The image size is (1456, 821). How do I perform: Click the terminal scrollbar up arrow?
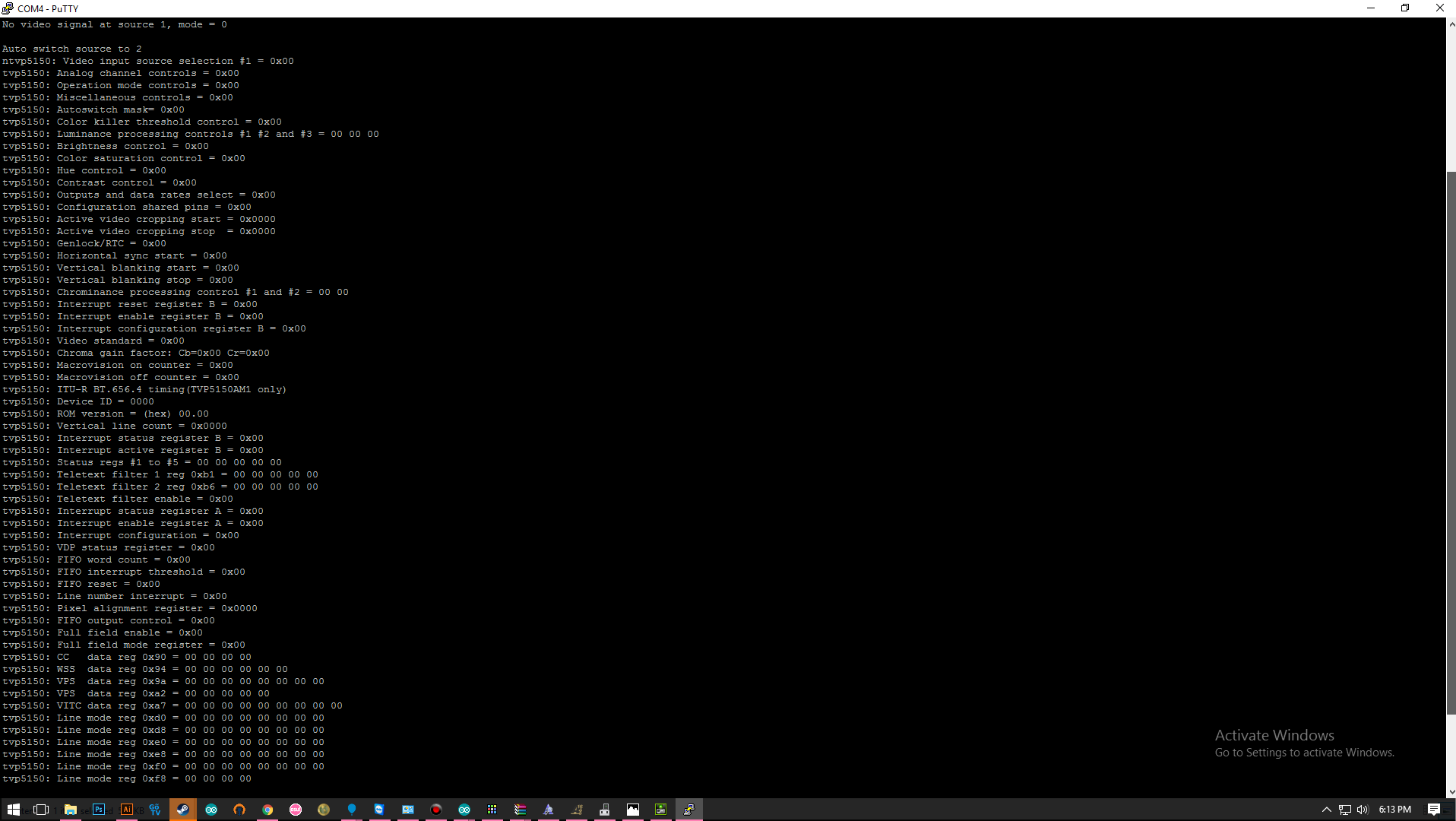pos(1451,24)
